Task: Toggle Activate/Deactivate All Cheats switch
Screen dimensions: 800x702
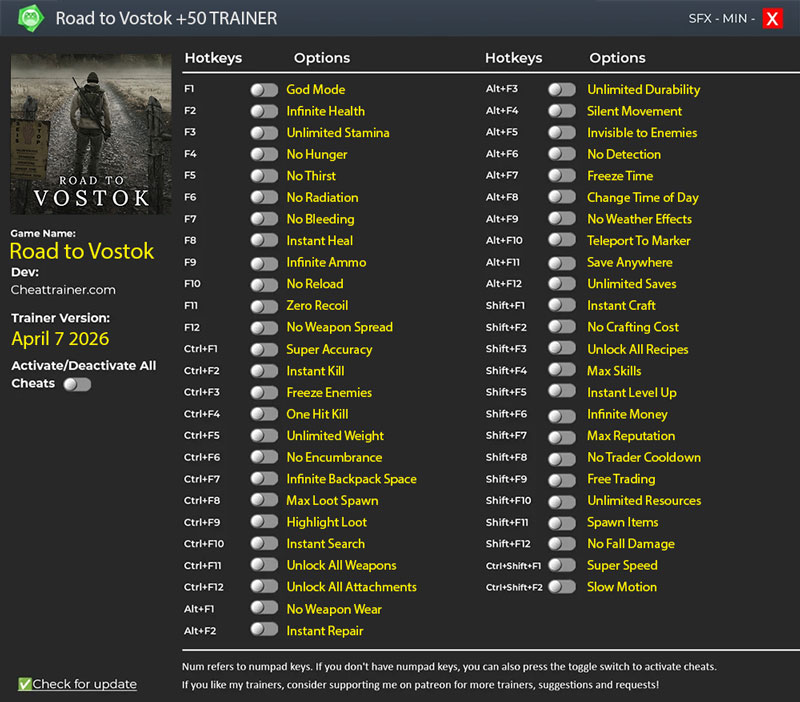Action: coord(77,384)
